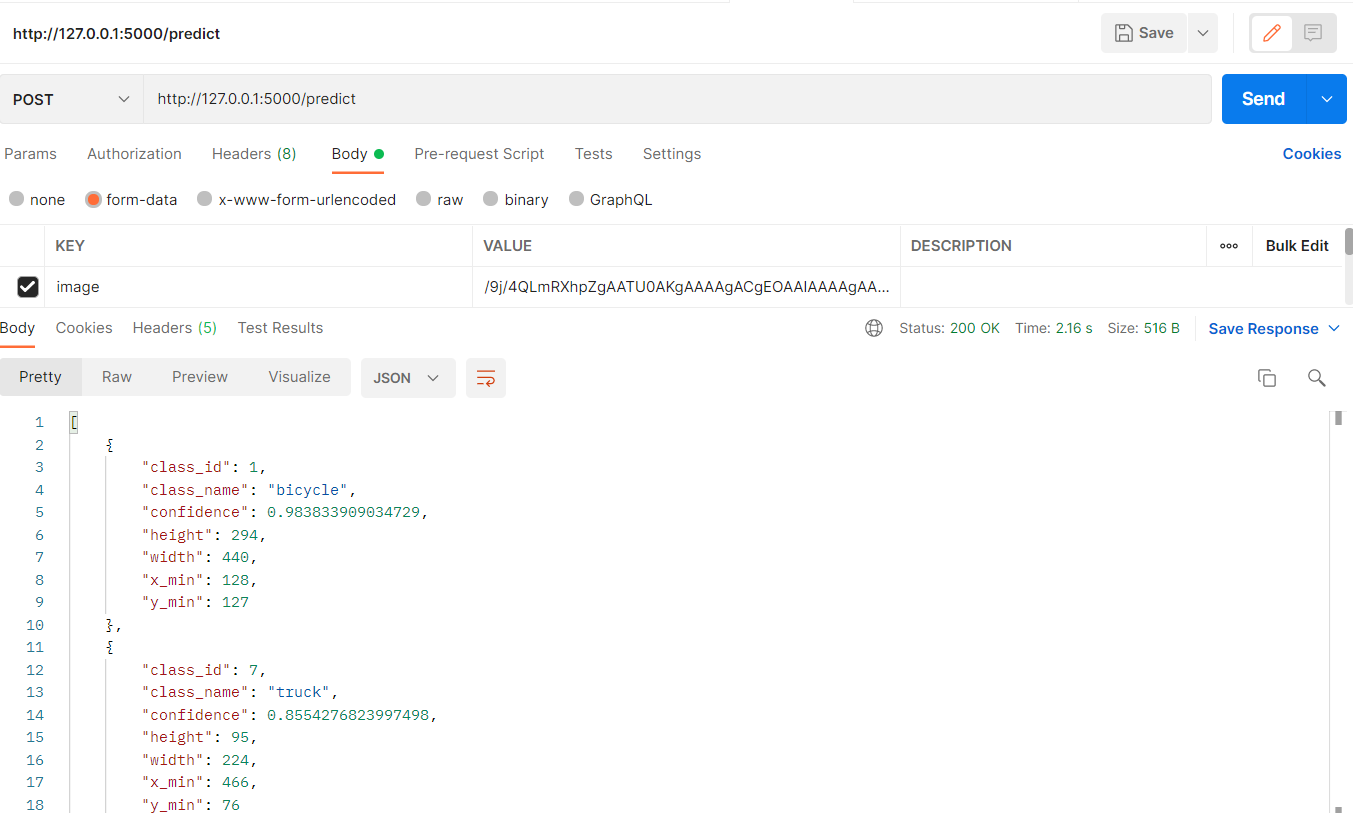Open the JSON format dropdown
The height and width of the screenshot is (813, 1353).
(x=408, y=378)
